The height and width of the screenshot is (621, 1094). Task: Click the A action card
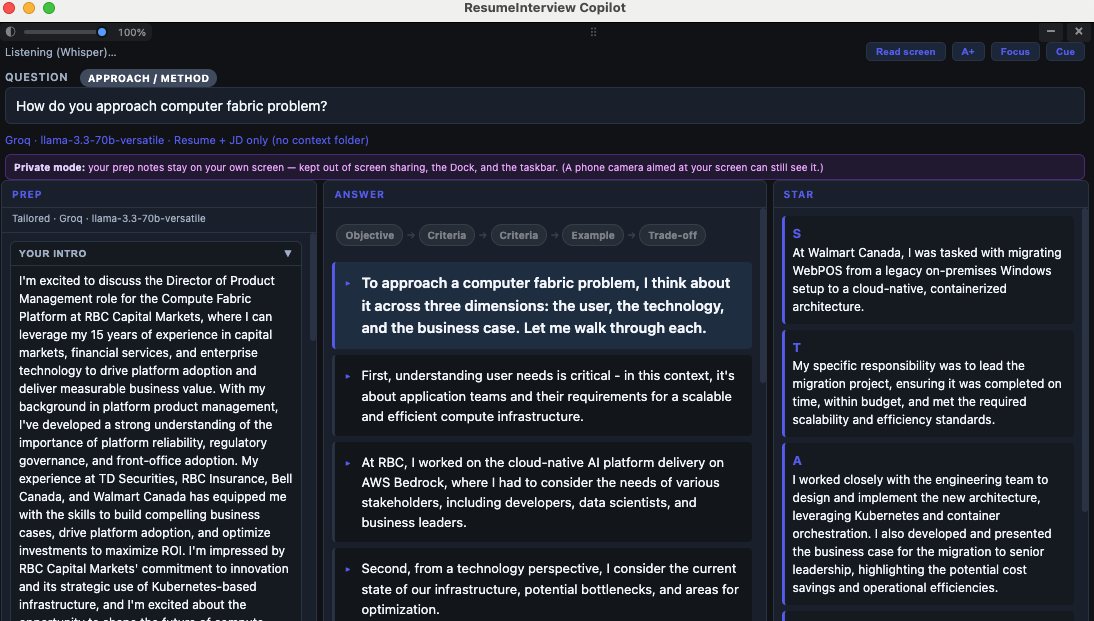(x=929, y=524)
